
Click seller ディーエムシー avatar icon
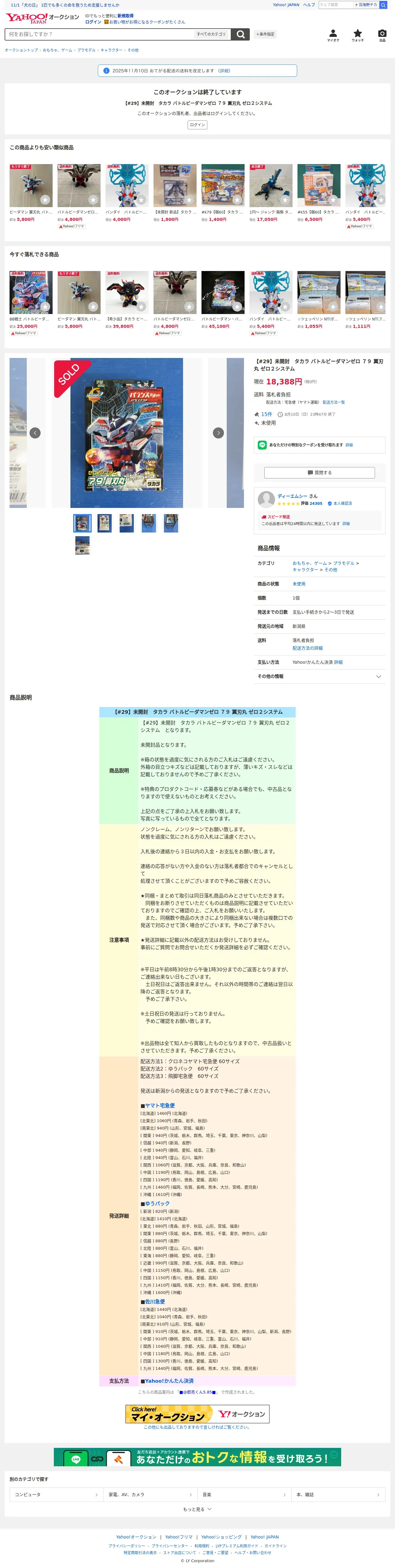(266, 499)
